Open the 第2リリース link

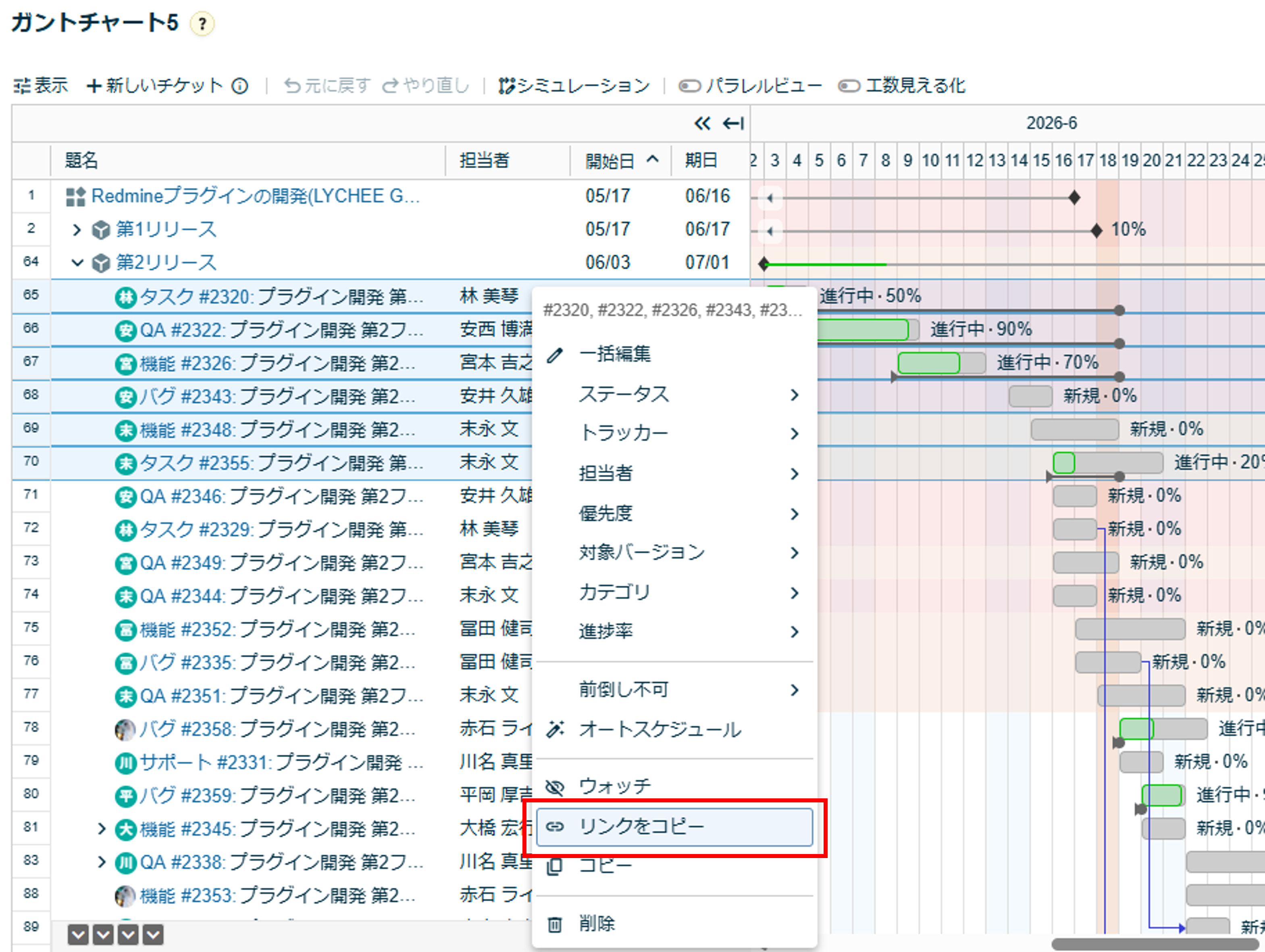166,263
